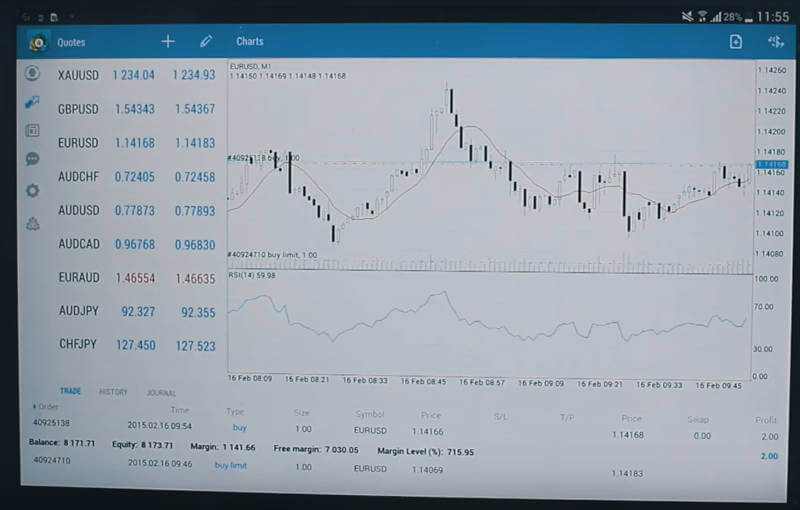The image size is (800, 510).
Task: Tap the MetaTrader app logo
Action: click(38, 43)
